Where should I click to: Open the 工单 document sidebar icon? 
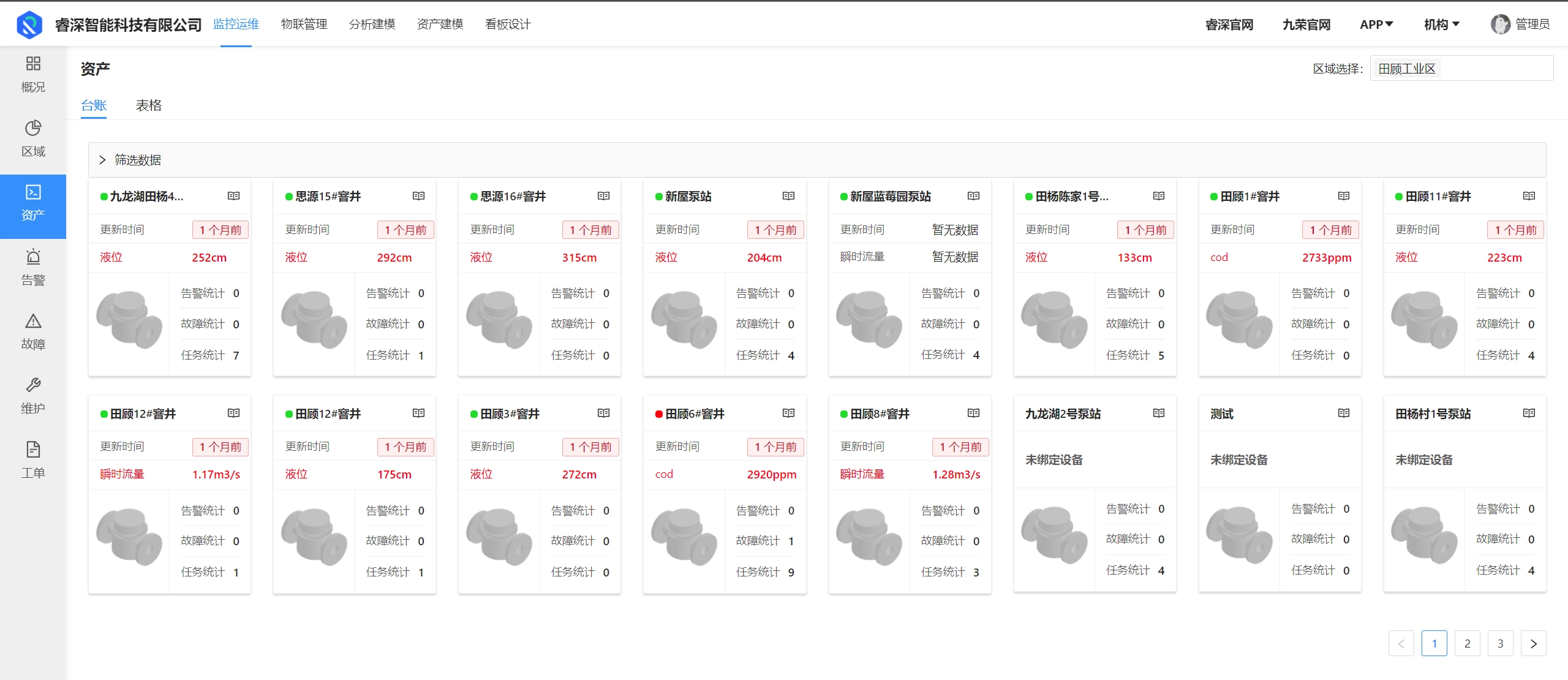coord(33,450)
